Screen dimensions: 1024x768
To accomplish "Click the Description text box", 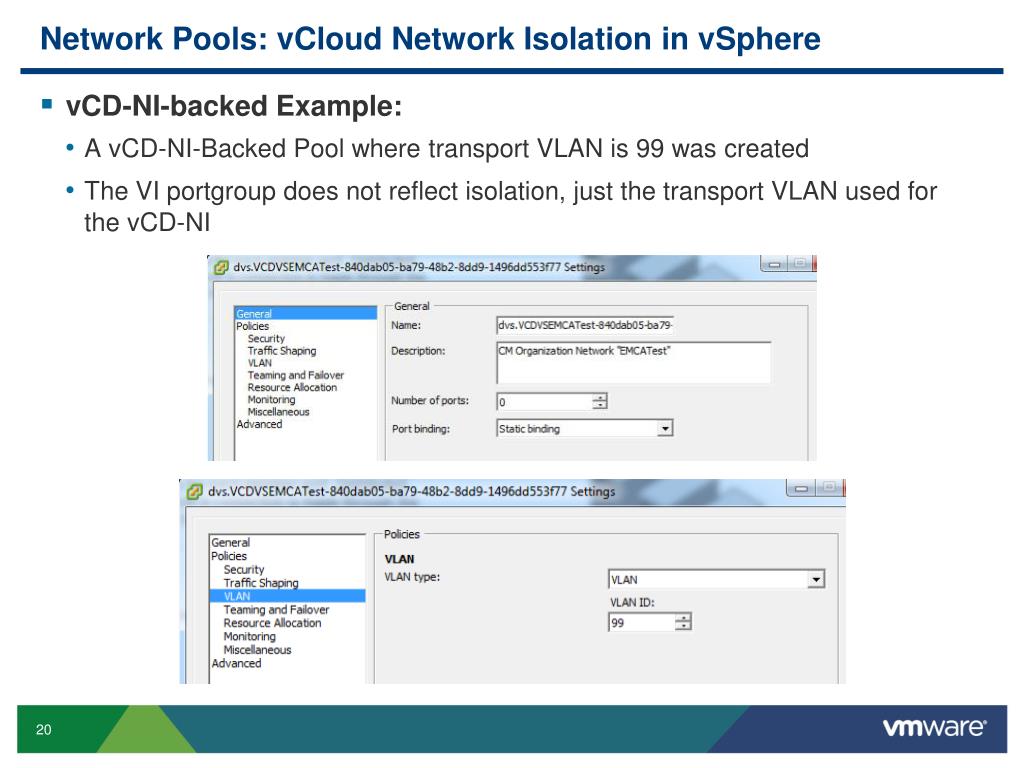I will coord(633,362).
